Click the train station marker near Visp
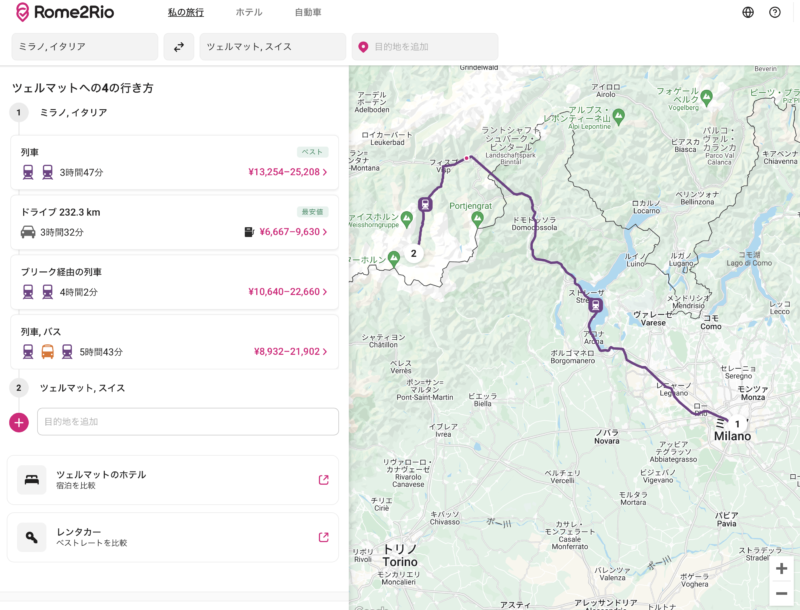 425,205
